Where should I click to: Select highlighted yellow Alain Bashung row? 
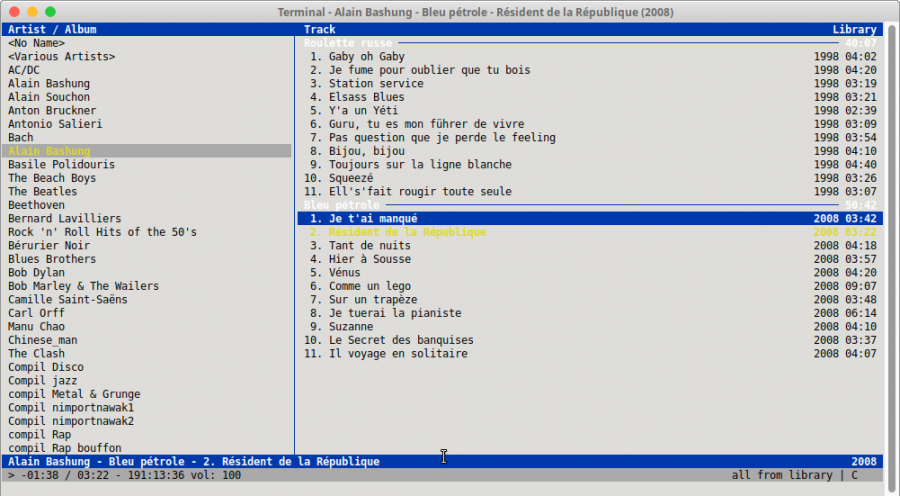coord(147,151)
